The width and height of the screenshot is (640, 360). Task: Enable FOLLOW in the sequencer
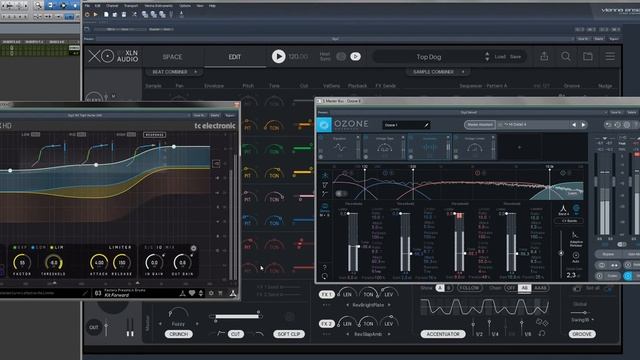(469, 288)
